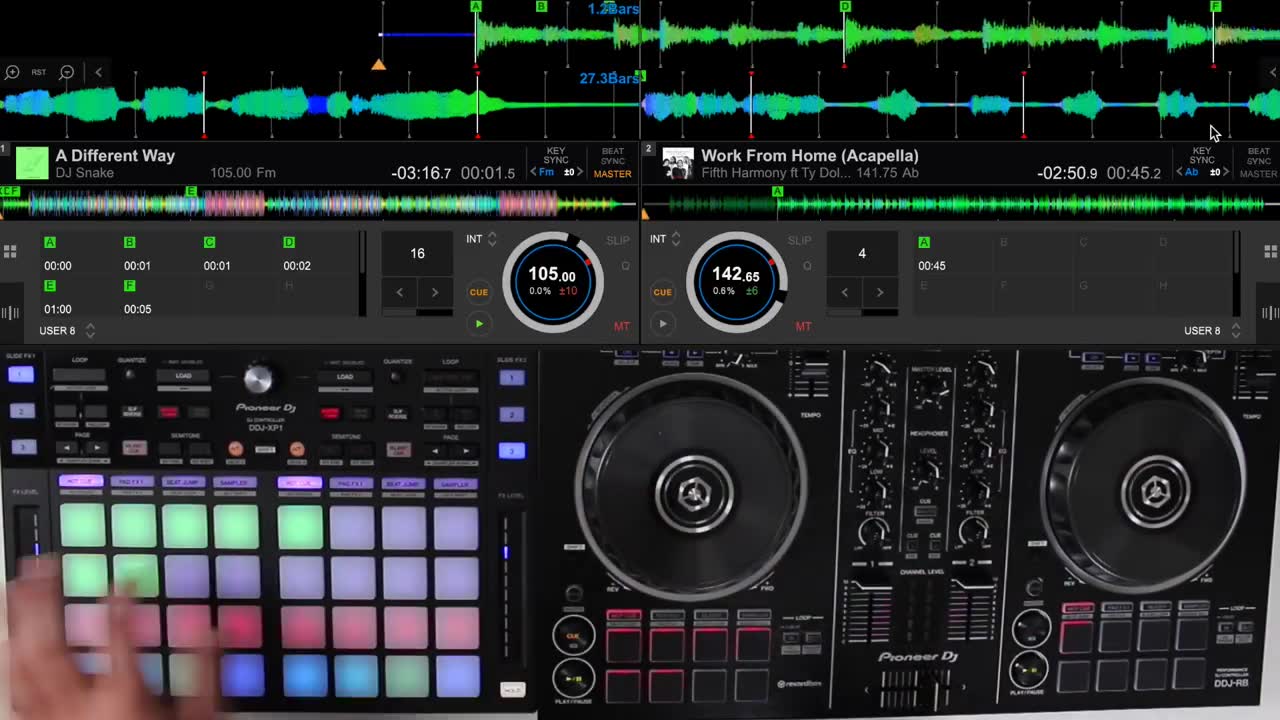Start playback on deck 2
1280x720 pixels.
[x=662, y=323]
